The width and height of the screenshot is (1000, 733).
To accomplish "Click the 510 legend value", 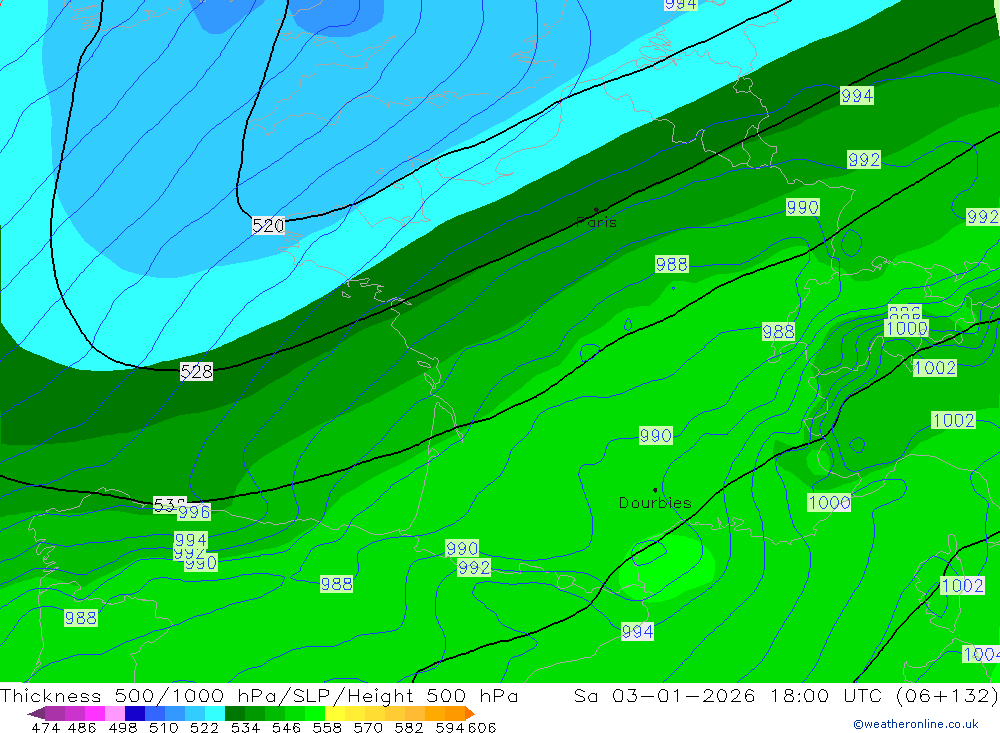I will coord(163,727).
